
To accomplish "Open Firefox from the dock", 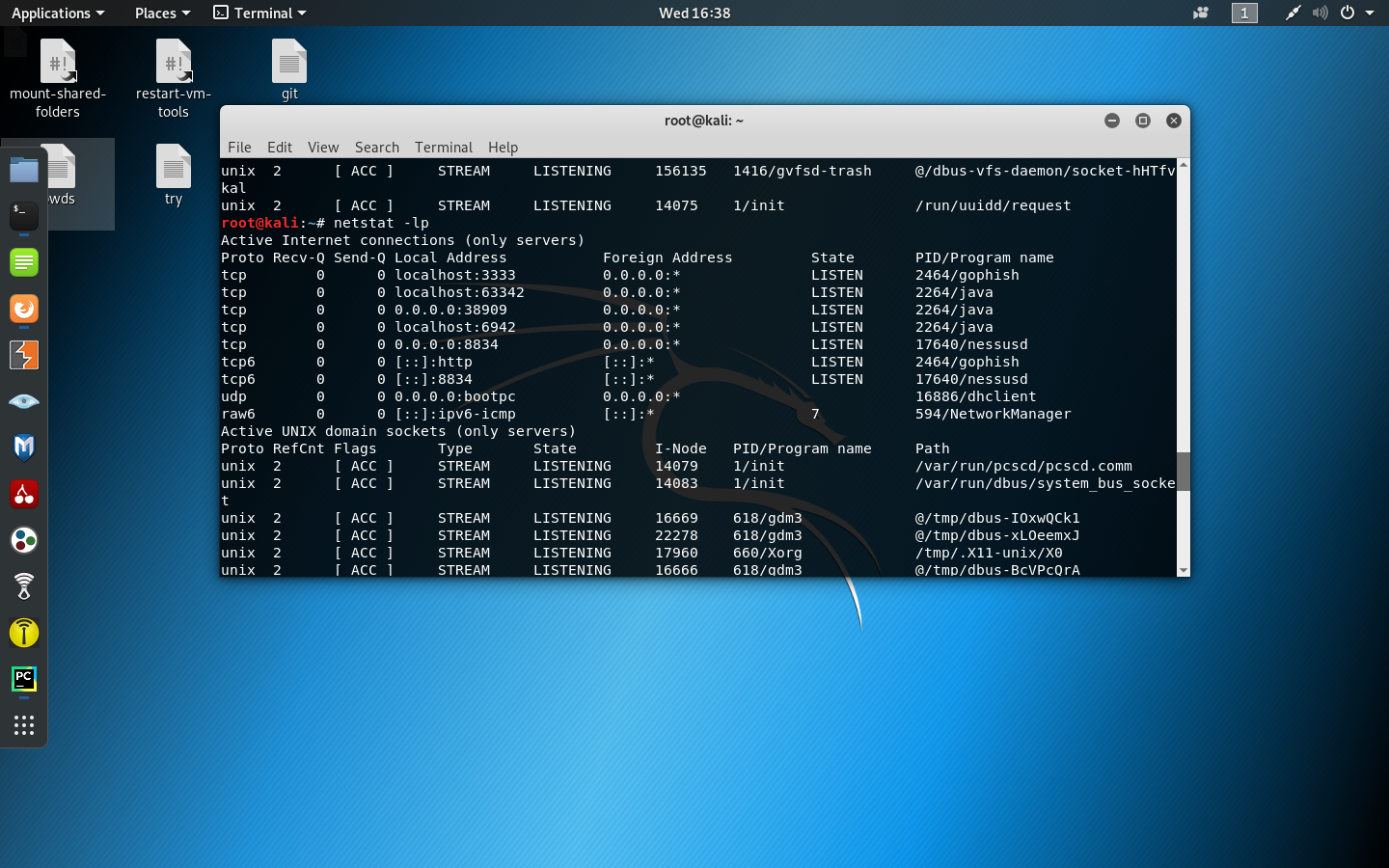I will (23, 308).
